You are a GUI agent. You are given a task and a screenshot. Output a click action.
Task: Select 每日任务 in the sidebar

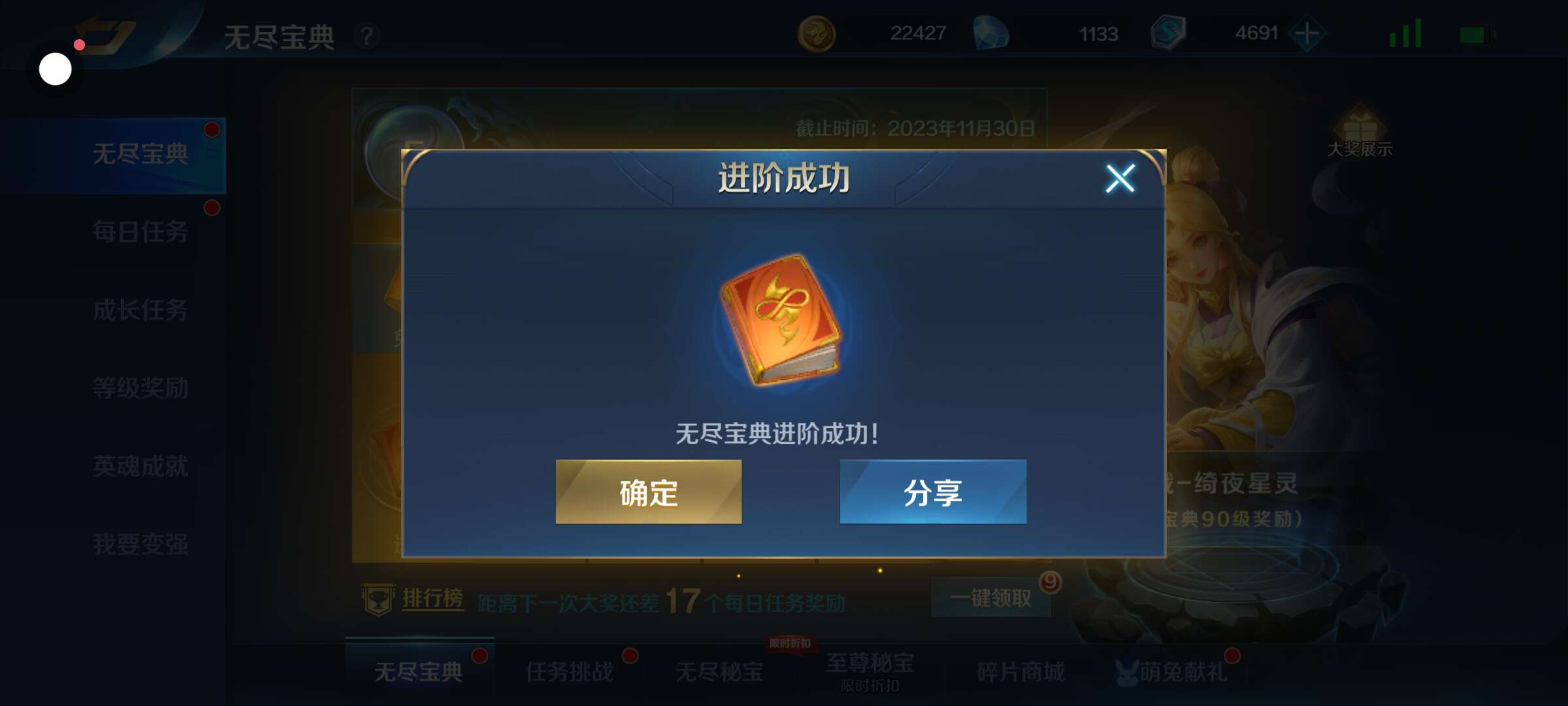pyautogui.click(x=140, y=231)
